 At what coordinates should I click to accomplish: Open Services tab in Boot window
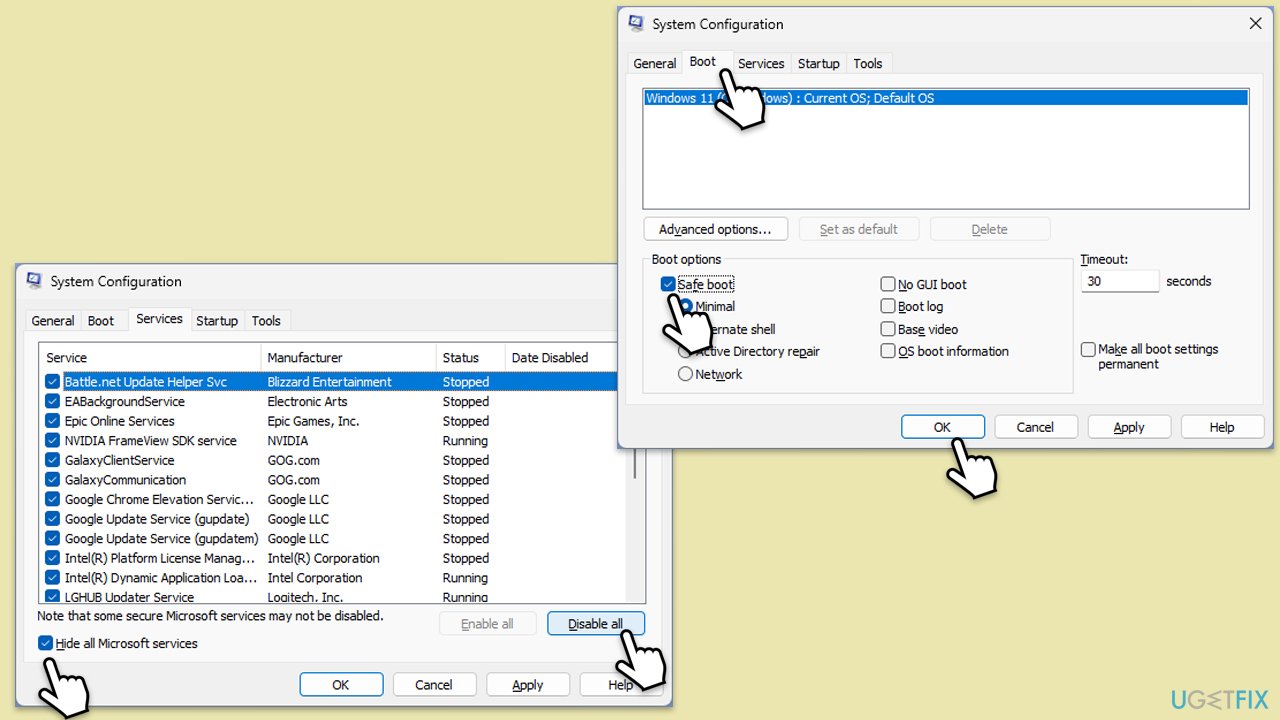tap(761, 63)
